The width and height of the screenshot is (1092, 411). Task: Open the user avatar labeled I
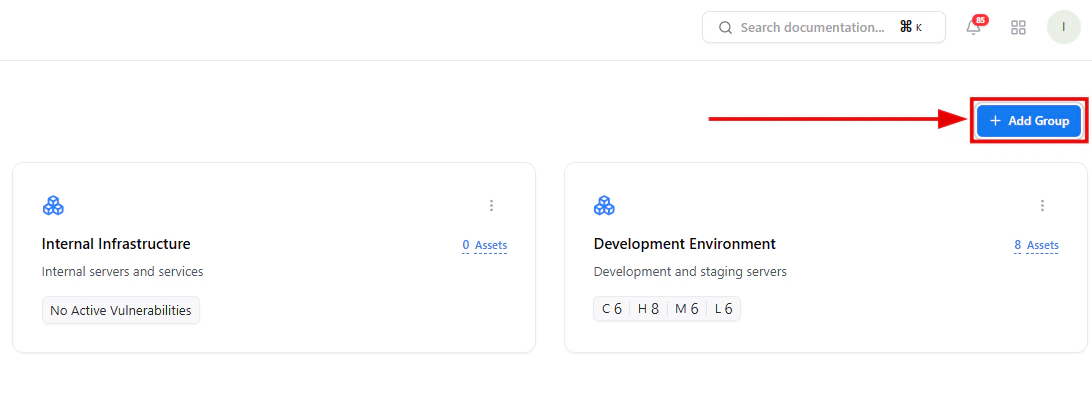pyautogui.click(x=1063, y=27)
